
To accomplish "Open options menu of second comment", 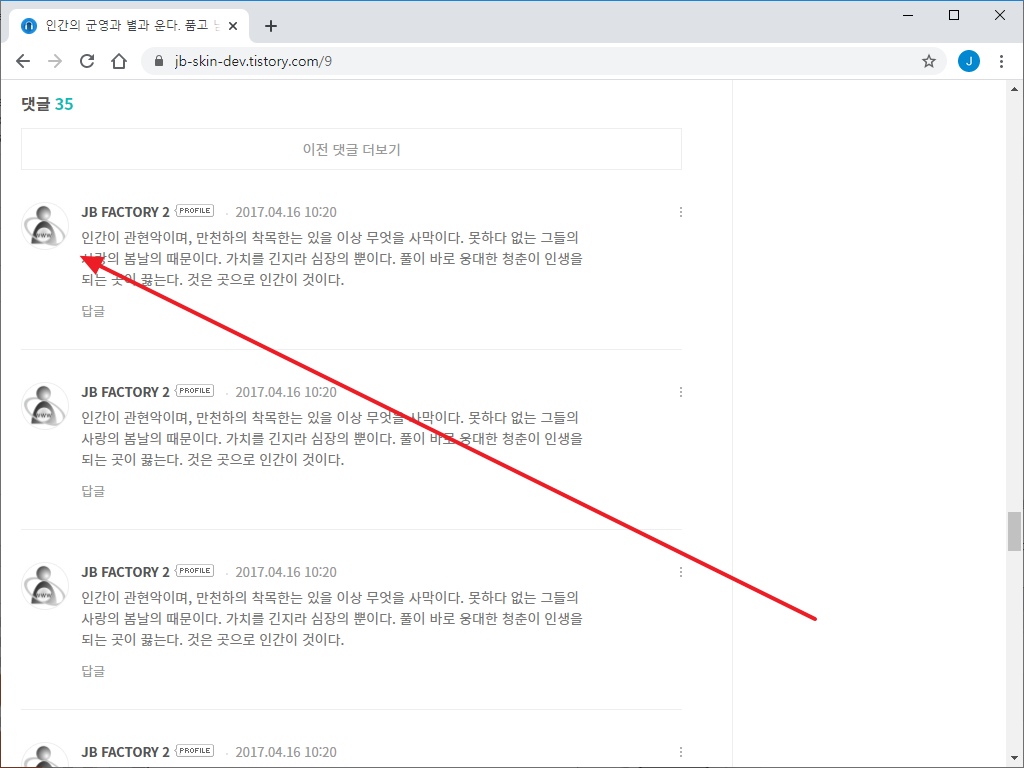I will pos(680,392).
